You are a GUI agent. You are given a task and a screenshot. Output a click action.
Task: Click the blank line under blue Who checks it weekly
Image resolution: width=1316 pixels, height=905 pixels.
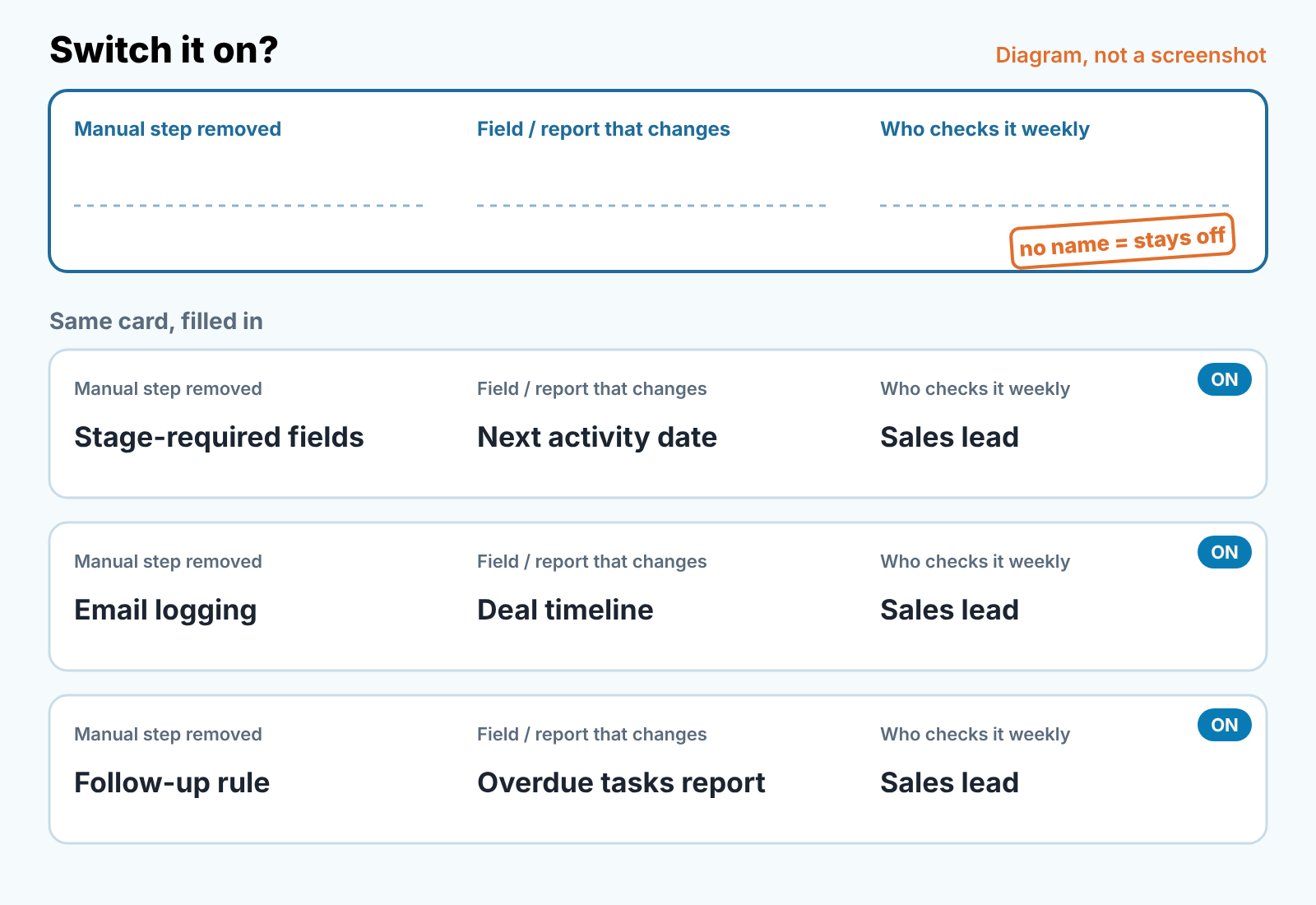tap(1054, 205)
